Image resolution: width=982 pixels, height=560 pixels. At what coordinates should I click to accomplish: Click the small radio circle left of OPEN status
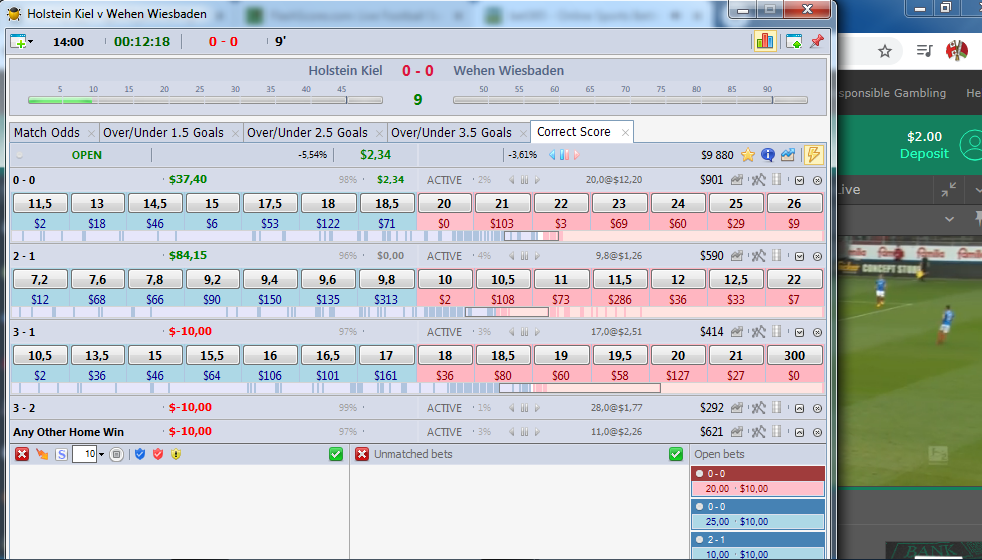point(19,155)
